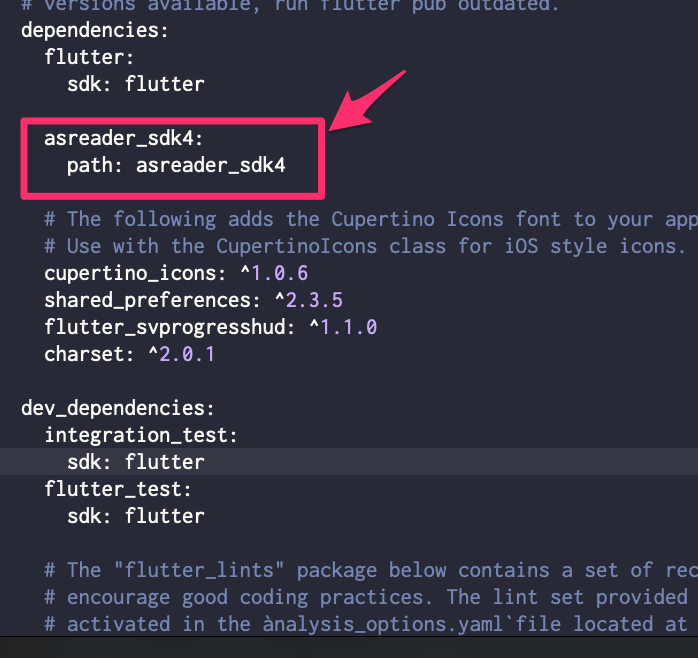Click the 'flutter:' key under dependencies
Viewport: 698px width, 658px height.
click(89, 57)
